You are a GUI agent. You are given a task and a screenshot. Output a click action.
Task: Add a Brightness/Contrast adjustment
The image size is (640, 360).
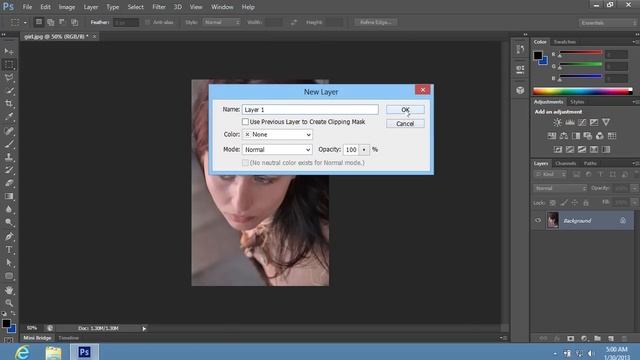pyautogui.click(x=557, y=122)
